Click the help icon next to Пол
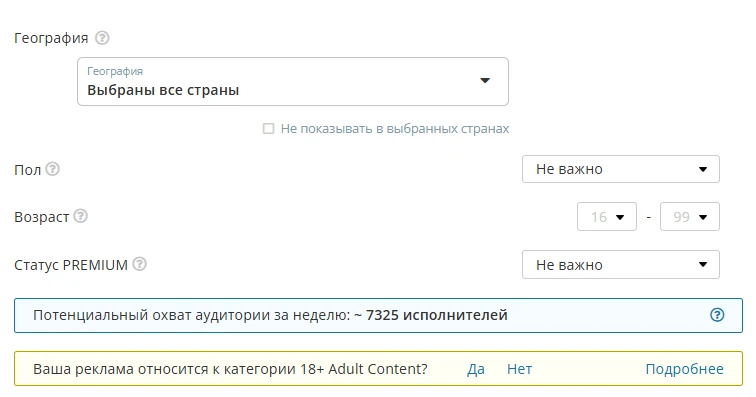 53,169
